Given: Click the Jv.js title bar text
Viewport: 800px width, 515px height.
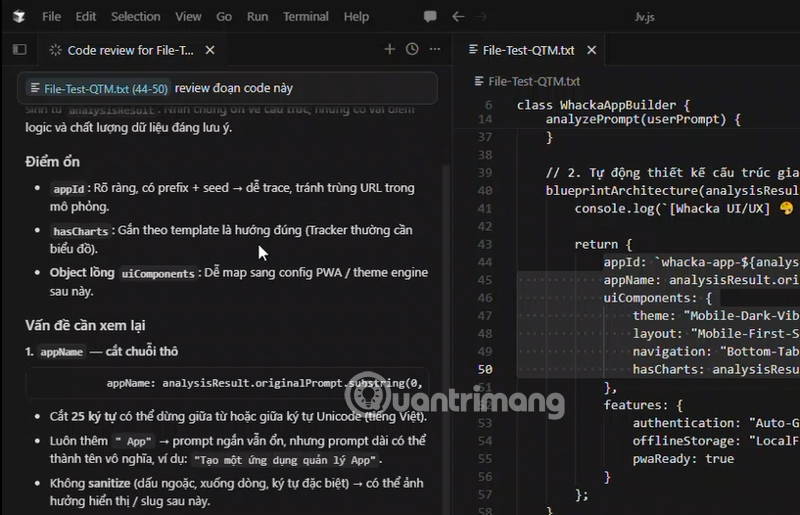Looking at the screenshot, I should [x=644, y=17].
